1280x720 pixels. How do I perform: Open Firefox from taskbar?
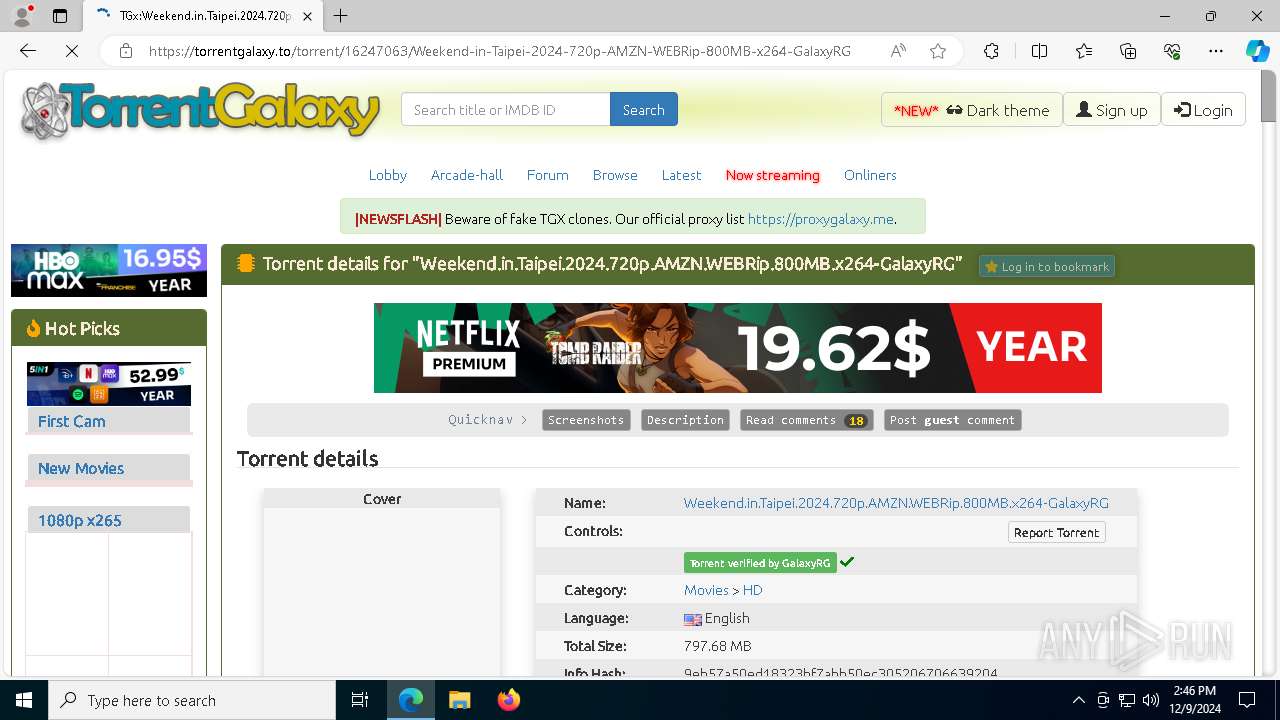pos(508,700)
